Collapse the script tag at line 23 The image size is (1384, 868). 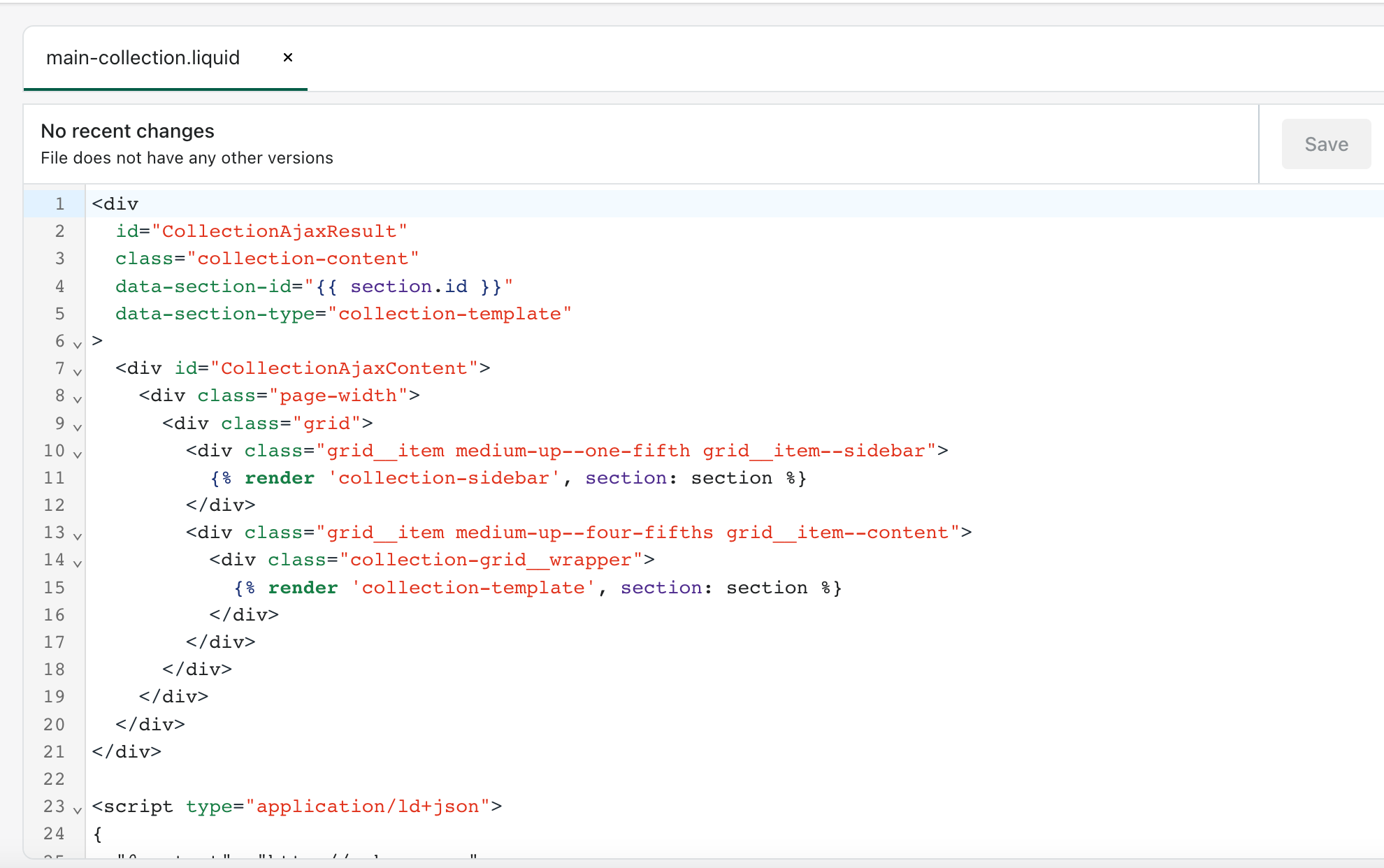pyautogui.click(x=78, y=809)
